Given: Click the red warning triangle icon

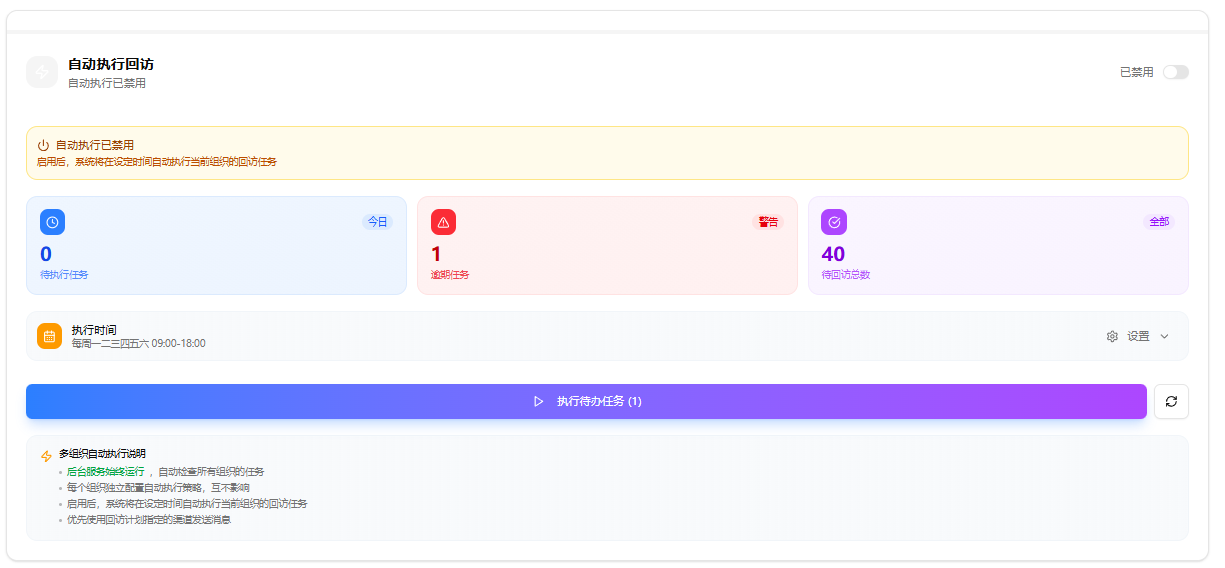Looking at the screenshot, I should tap(443, 222).
